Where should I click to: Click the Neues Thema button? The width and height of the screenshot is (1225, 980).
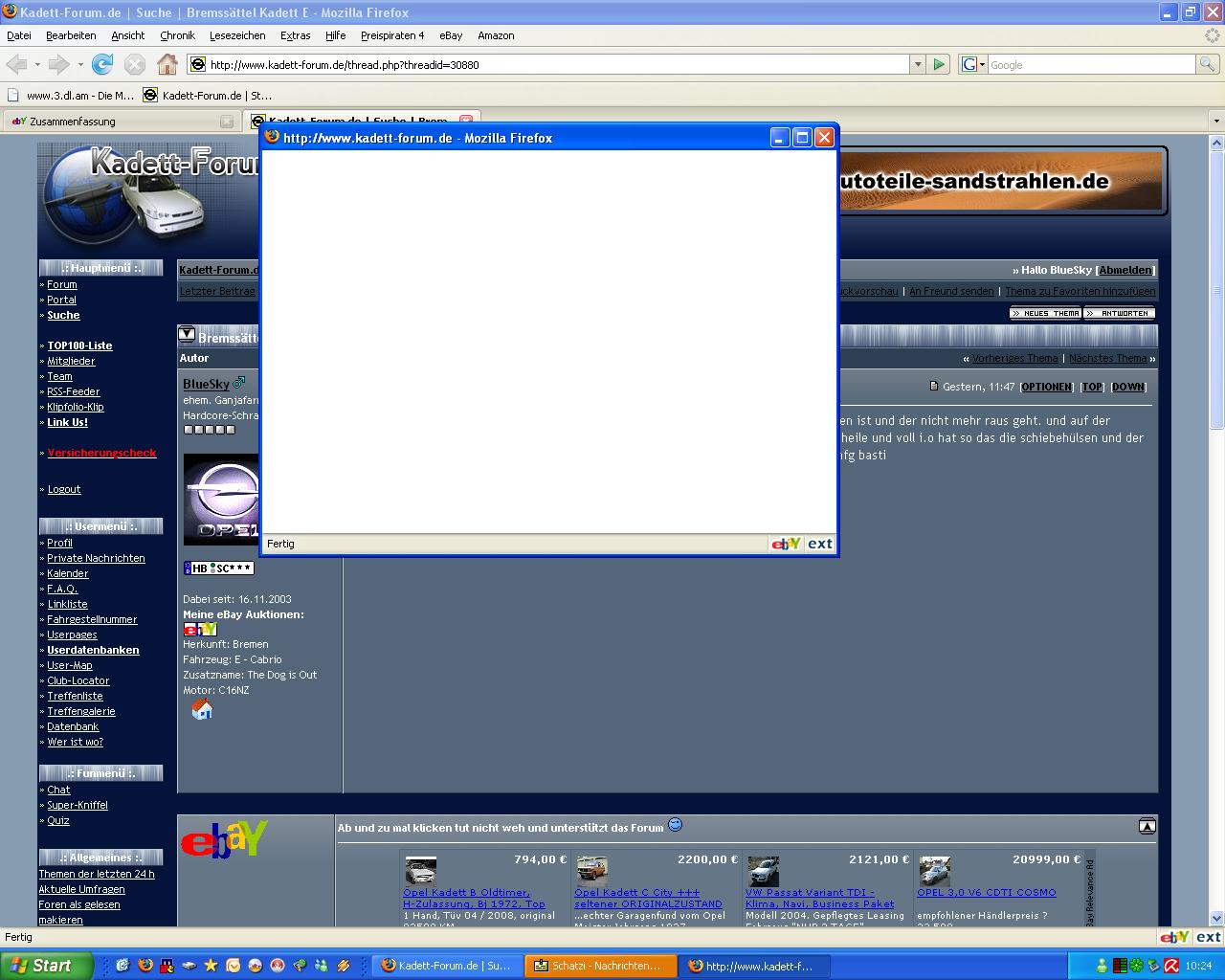pos(1045,313)
